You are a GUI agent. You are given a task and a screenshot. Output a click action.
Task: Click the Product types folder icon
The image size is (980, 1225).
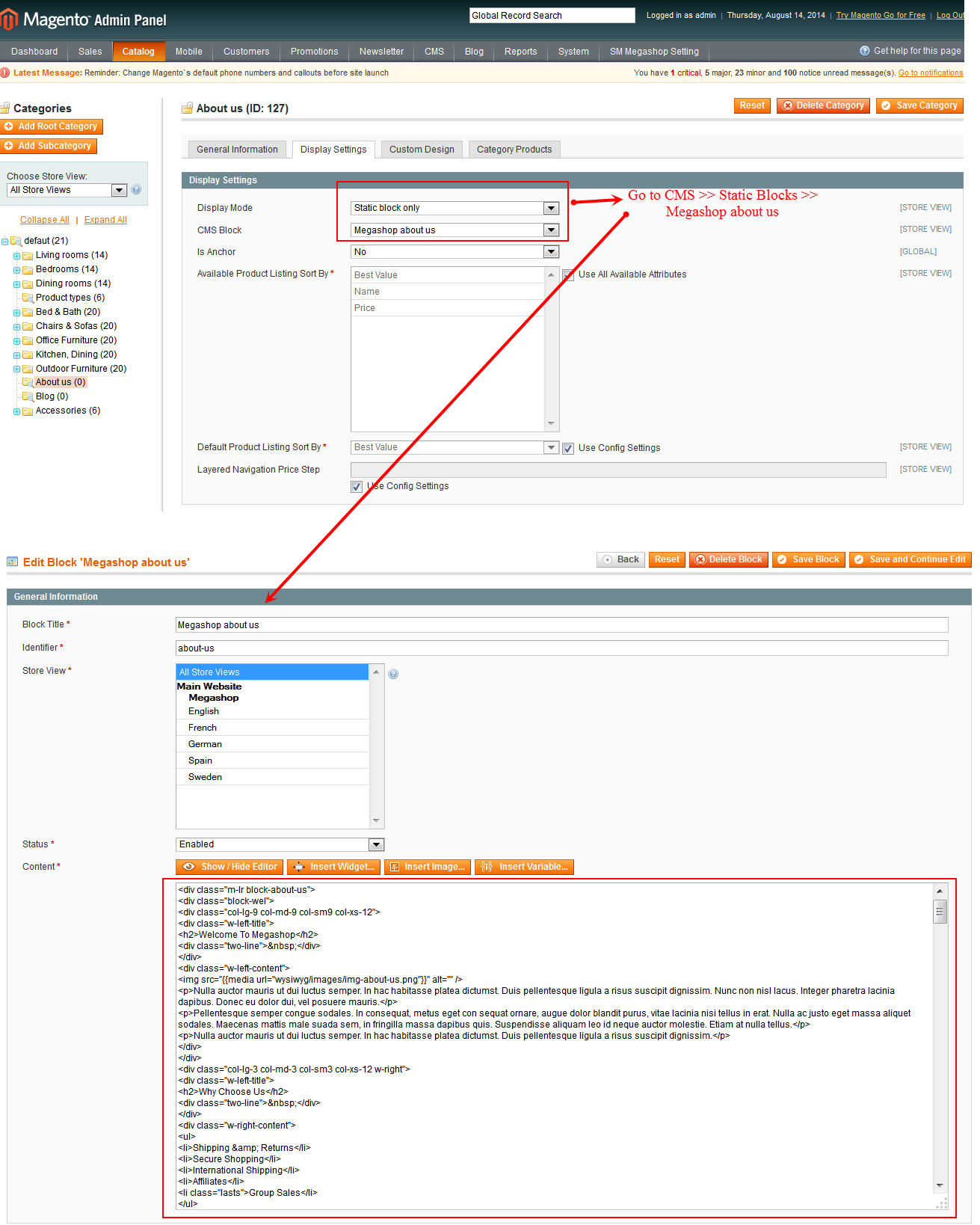[x=28, y=298]
